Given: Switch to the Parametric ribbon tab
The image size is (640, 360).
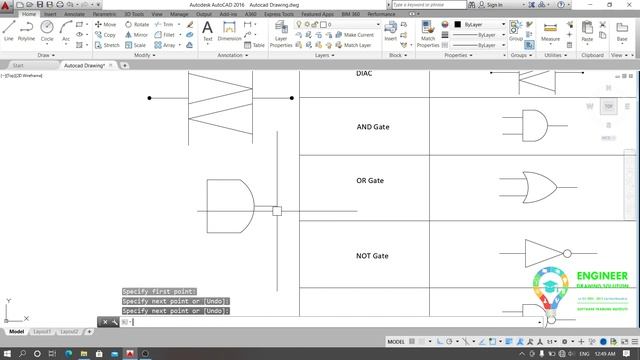Looking at the screenshot, I should (104, 14).
